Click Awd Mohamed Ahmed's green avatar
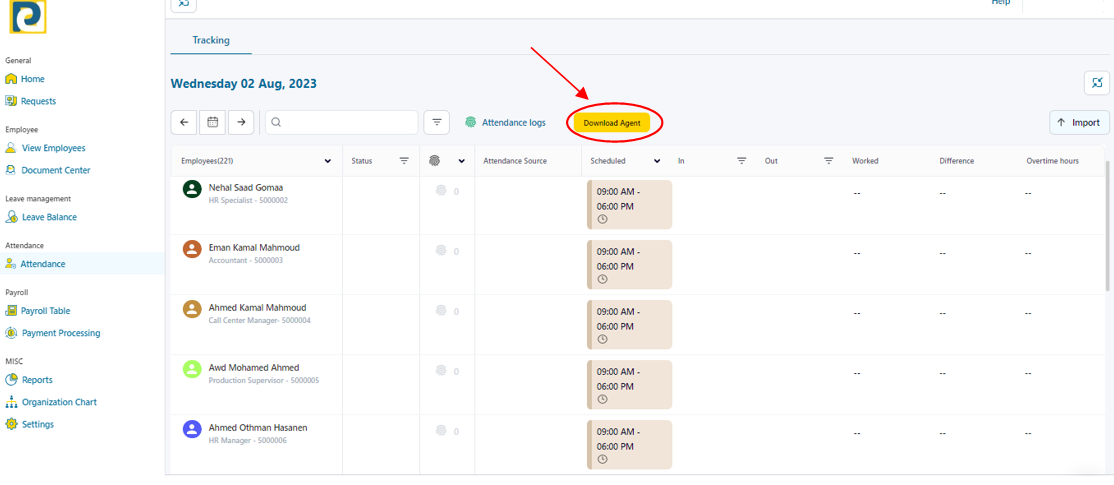Viewport: 1114px width, 485px height. pyautogui.click(x=192, y=369)
